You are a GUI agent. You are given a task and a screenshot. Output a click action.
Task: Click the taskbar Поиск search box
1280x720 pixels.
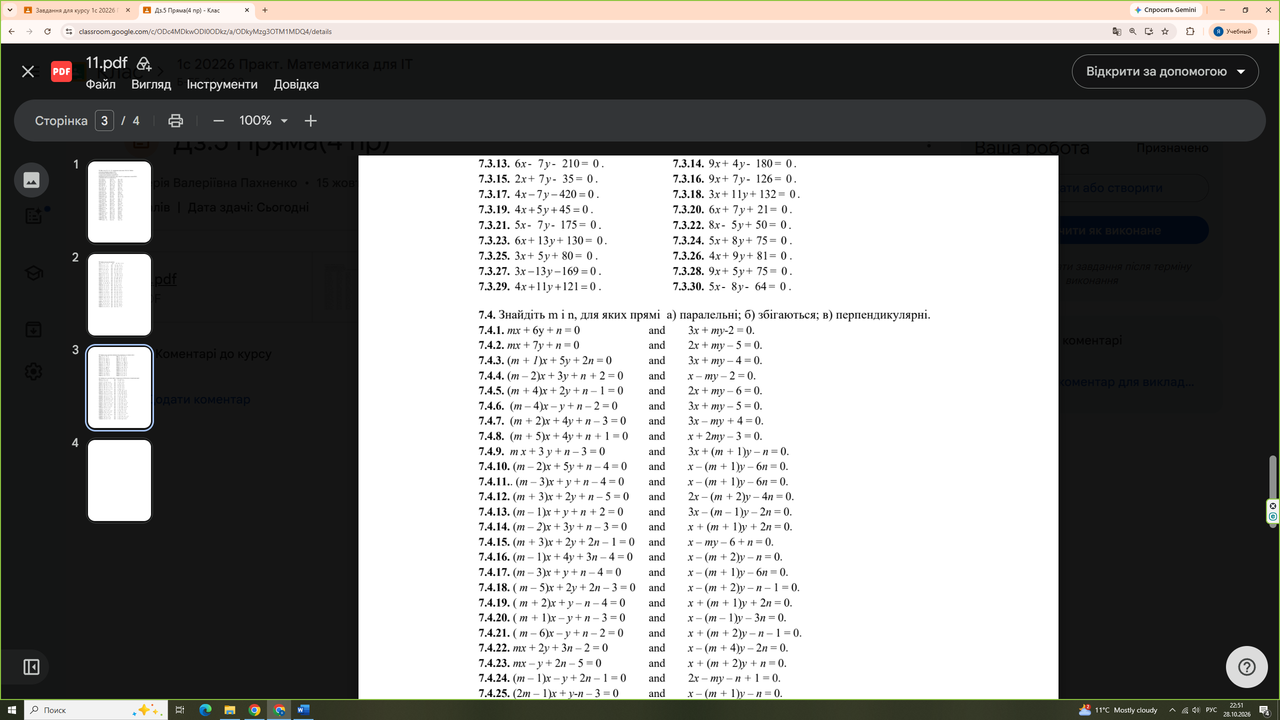94,710
